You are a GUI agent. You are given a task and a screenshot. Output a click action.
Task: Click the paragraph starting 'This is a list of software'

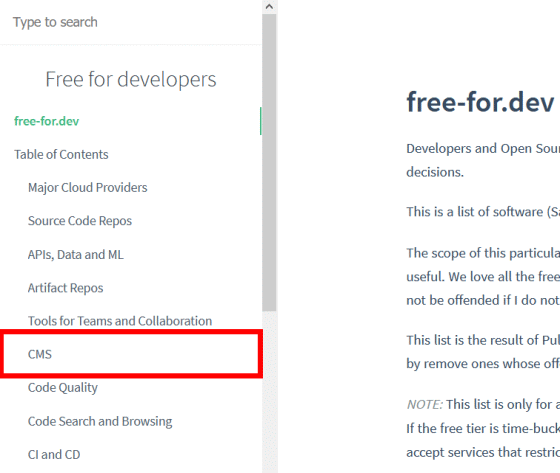tap(483, 212)
